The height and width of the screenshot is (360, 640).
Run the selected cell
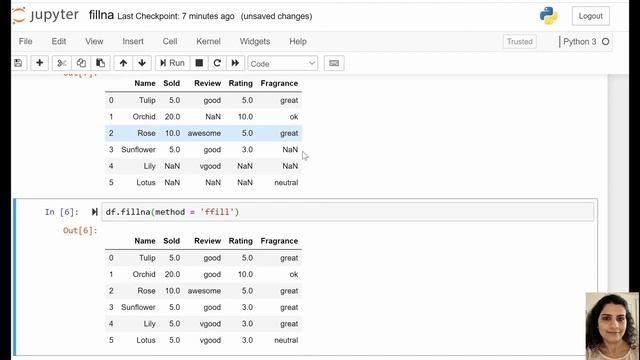tap(172, 63)
